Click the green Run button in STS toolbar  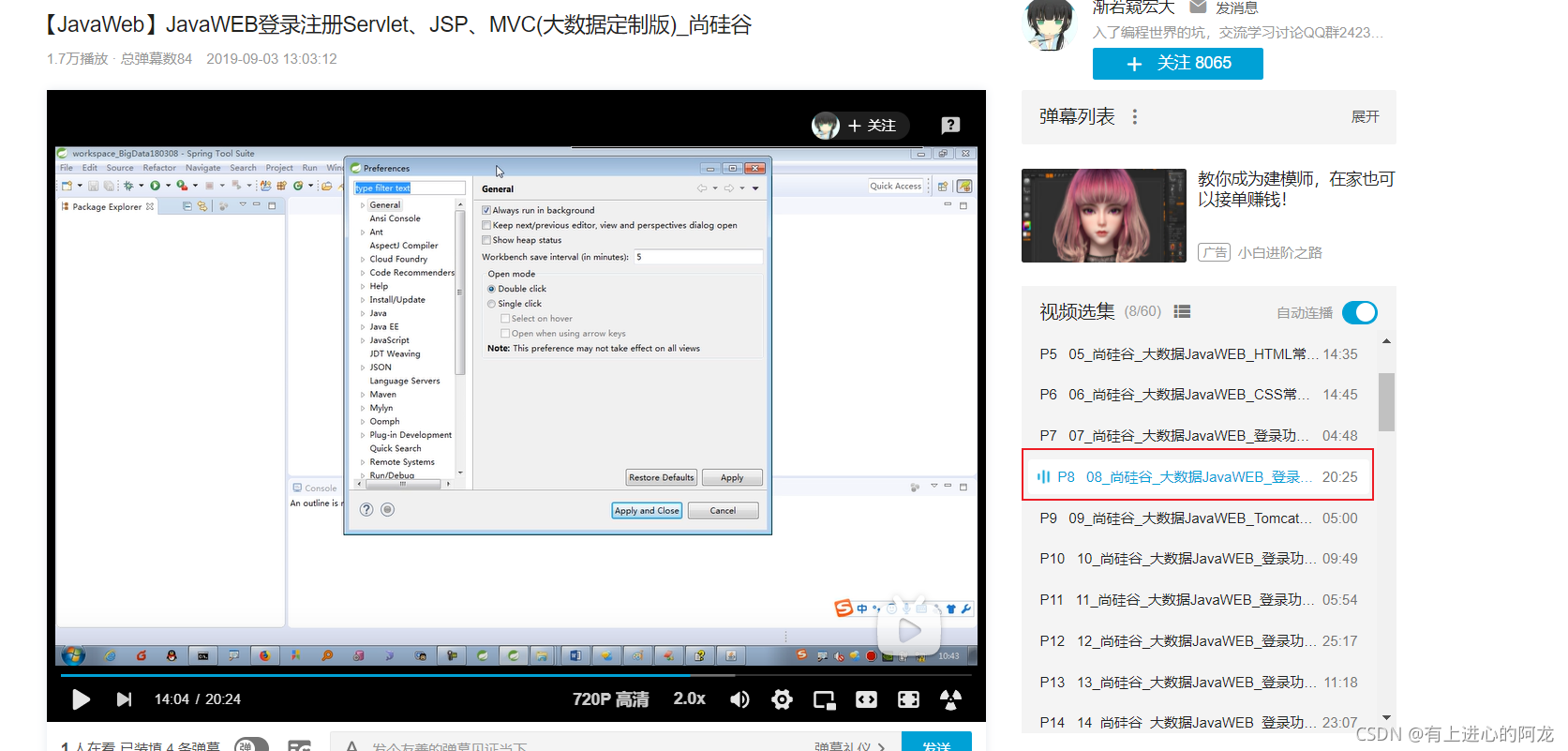point(156,186)
